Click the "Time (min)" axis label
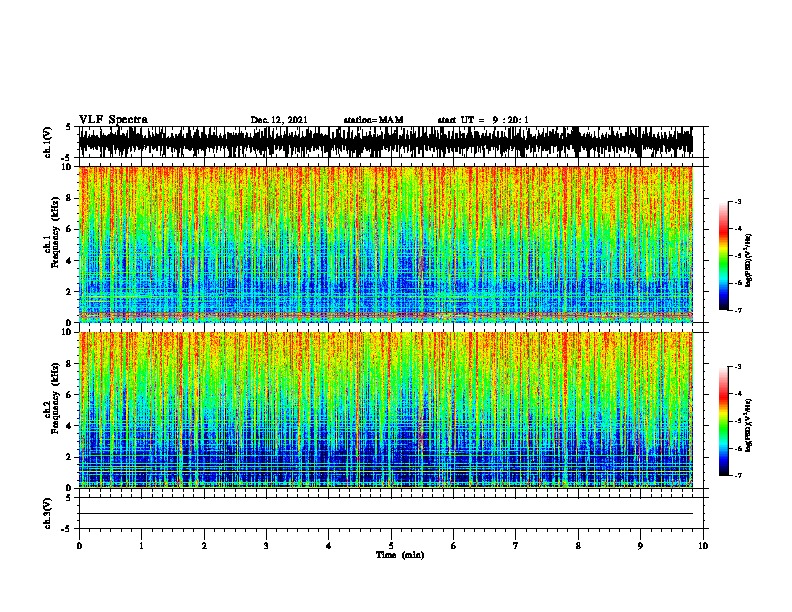792x612 pixels. (x=400, y=555)
